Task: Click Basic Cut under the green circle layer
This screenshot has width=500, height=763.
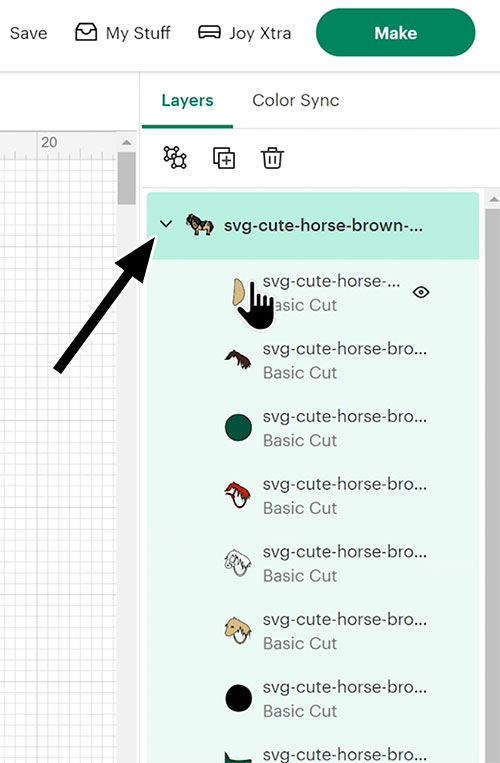Action: tap(300, 440)
